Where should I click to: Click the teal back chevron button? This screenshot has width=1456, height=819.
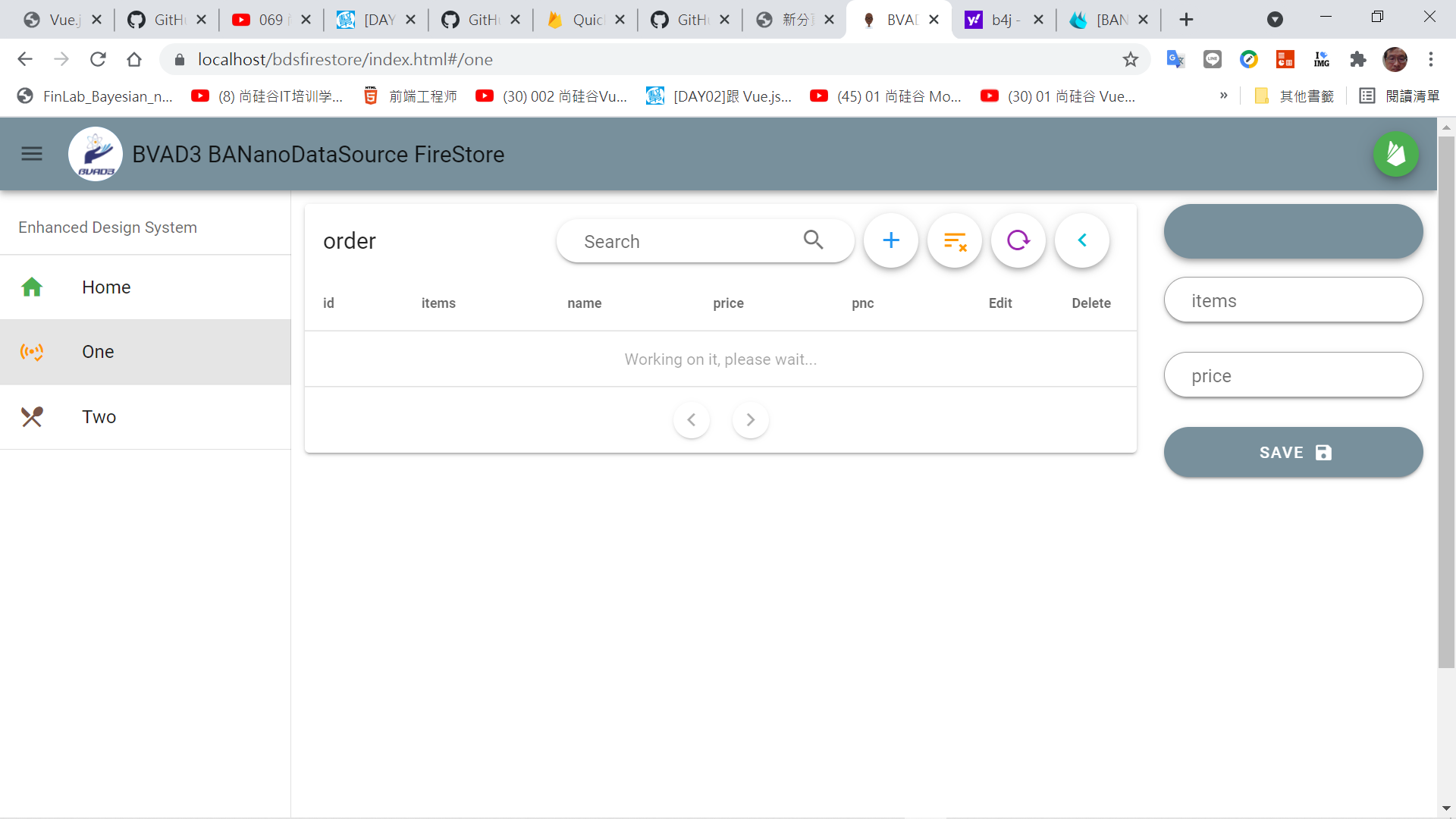[x=1082, y=240]
